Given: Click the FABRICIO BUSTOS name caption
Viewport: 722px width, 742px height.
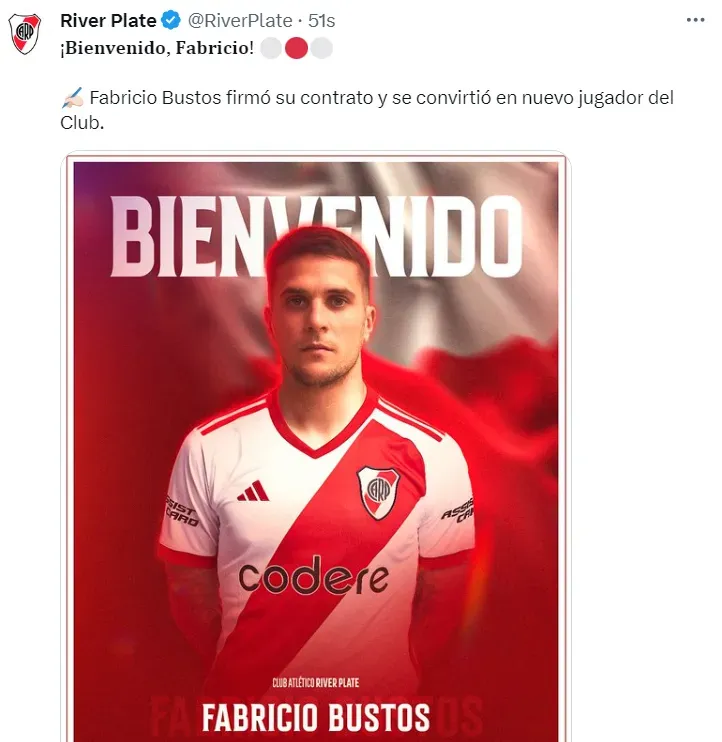Looking at the screenshot, I should click(316, 717).
